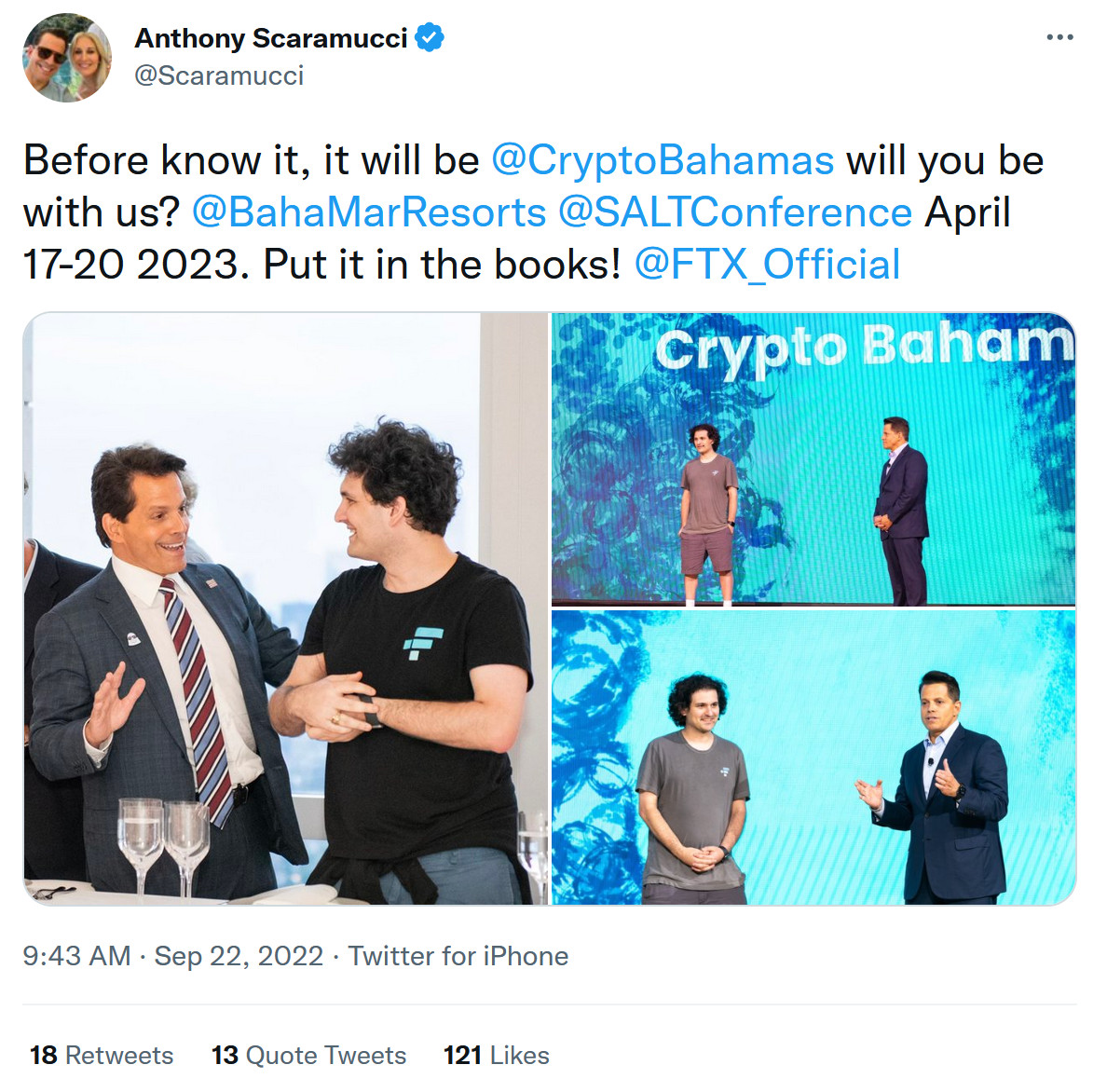Enlarge the large left photo of two men

pos(285,607)
